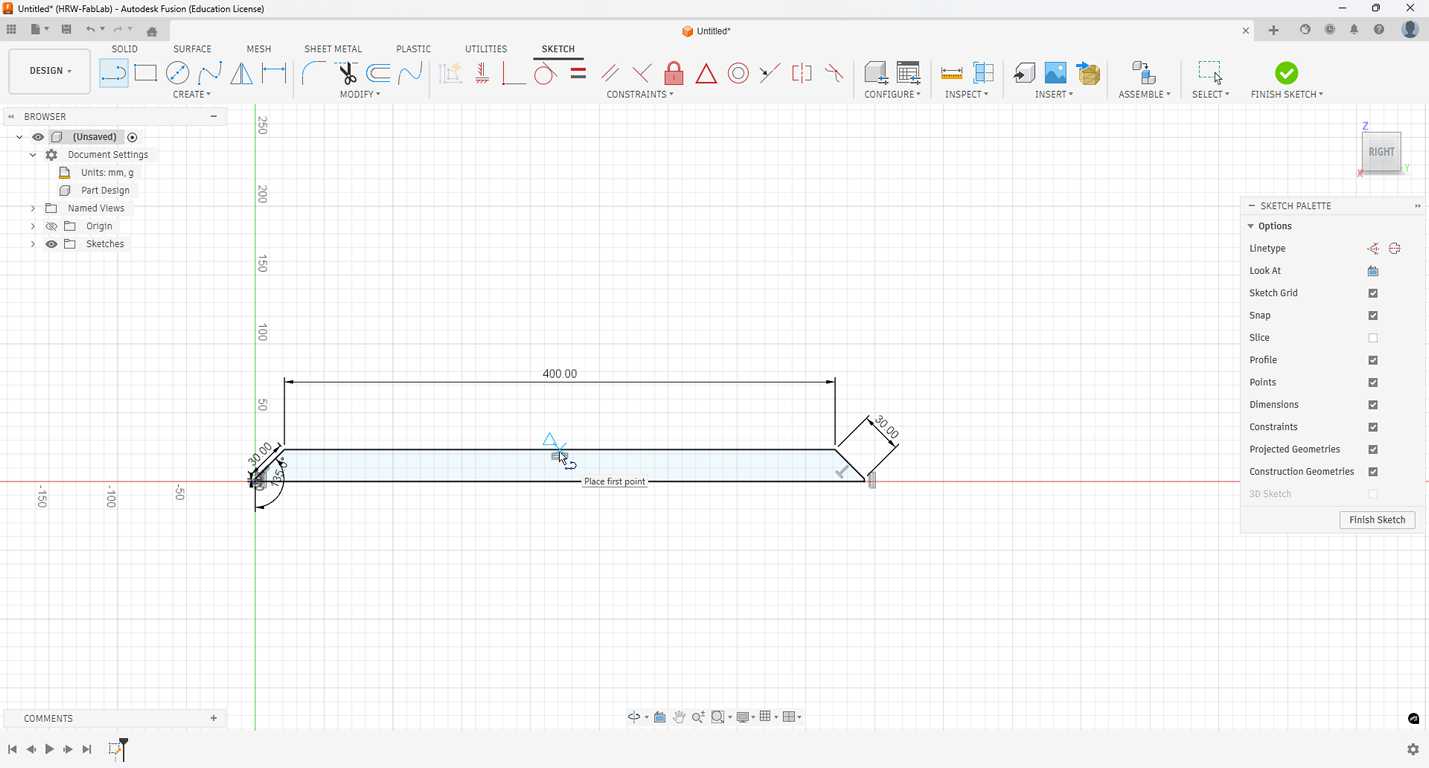Open the Window Select tool
Viewport: 1429px width, 768px height.
pos(1210,73)
